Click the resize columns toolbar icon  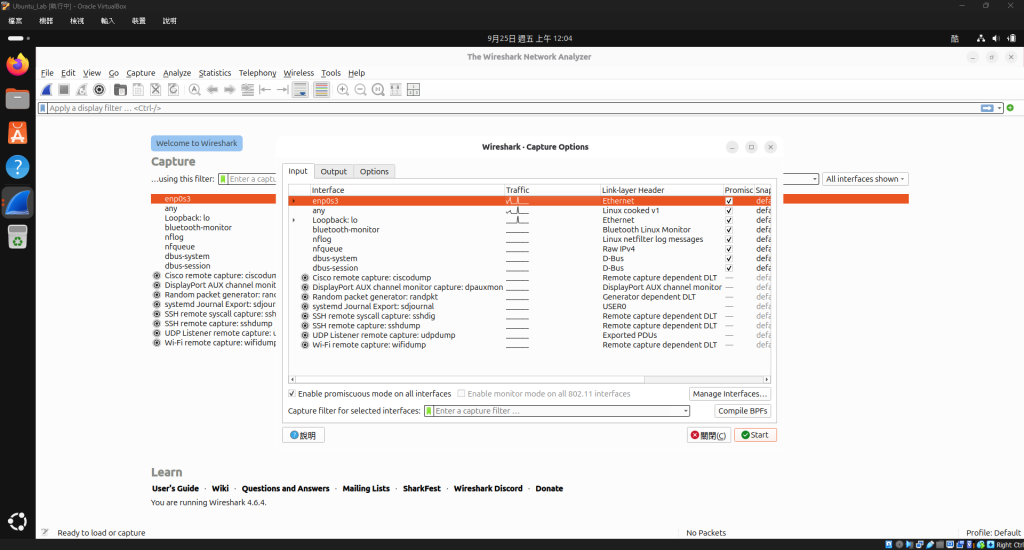tap(396, 90)
